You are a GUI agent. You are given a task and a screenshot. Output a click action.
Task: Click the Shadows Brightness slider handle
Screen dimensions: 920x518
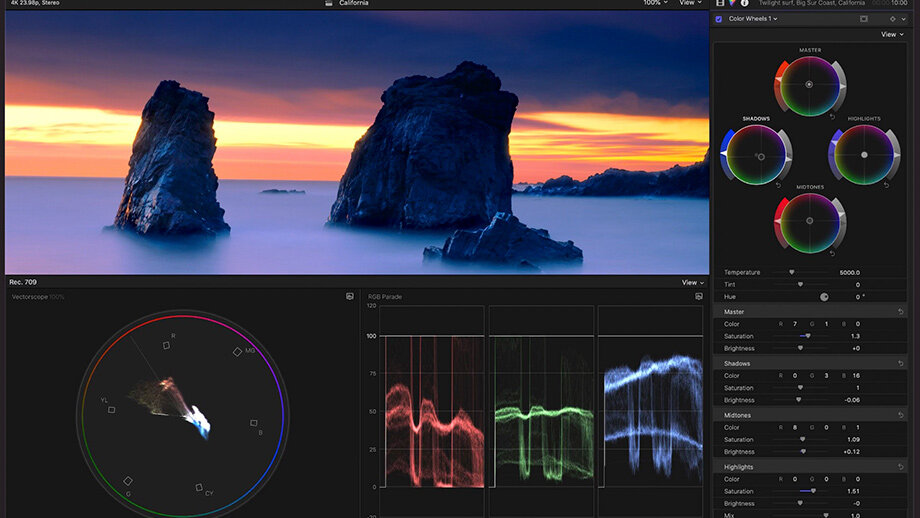[799, 400]
